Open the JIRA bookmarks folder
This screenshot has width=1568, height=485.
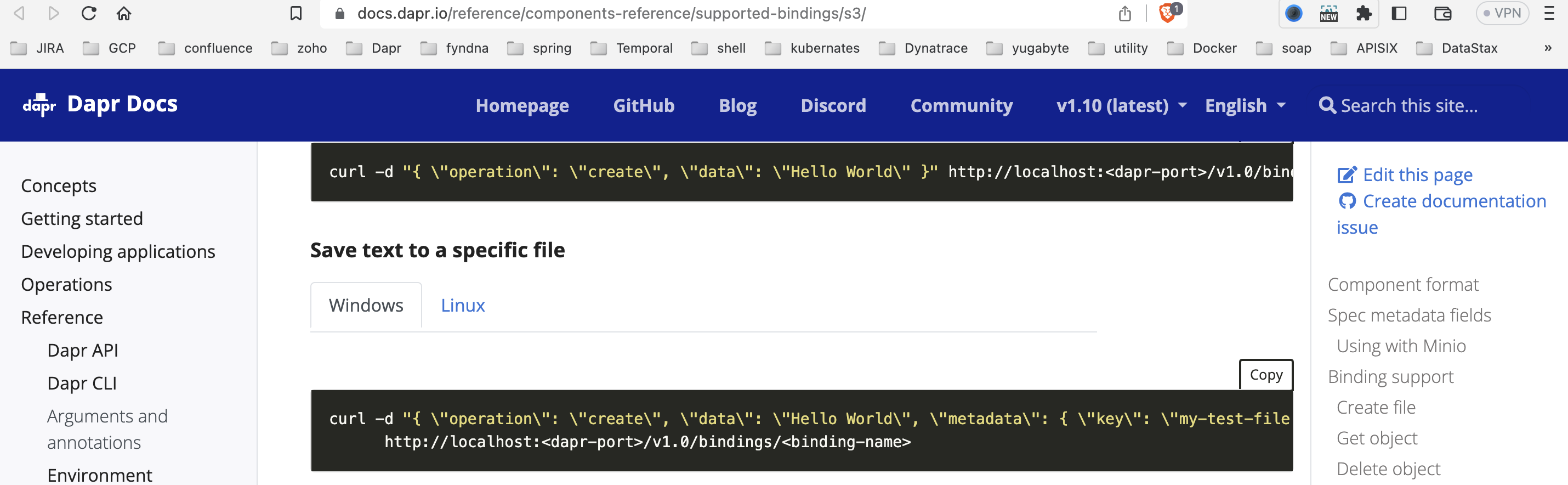[x=37, y=48]
